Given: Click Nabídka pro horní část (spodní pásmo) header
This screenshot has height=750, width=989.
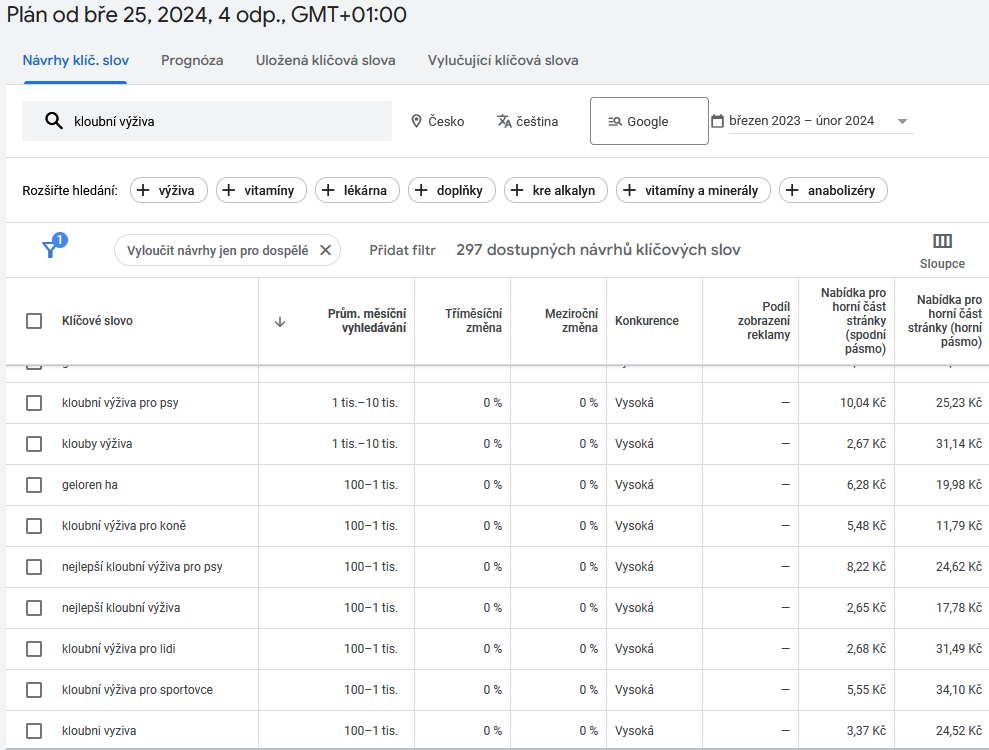Looking at the screenshot, I should point(853,321).
